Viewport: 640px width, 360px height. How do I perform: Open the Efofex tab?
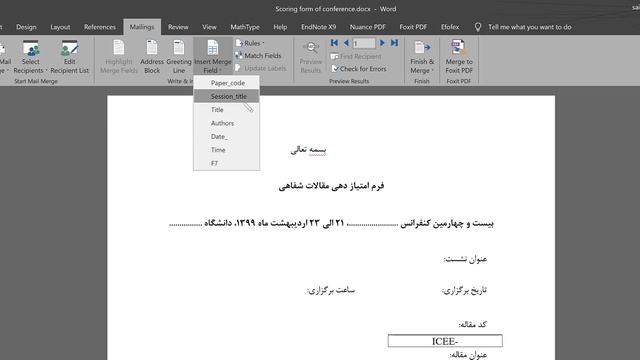point(450,27)
